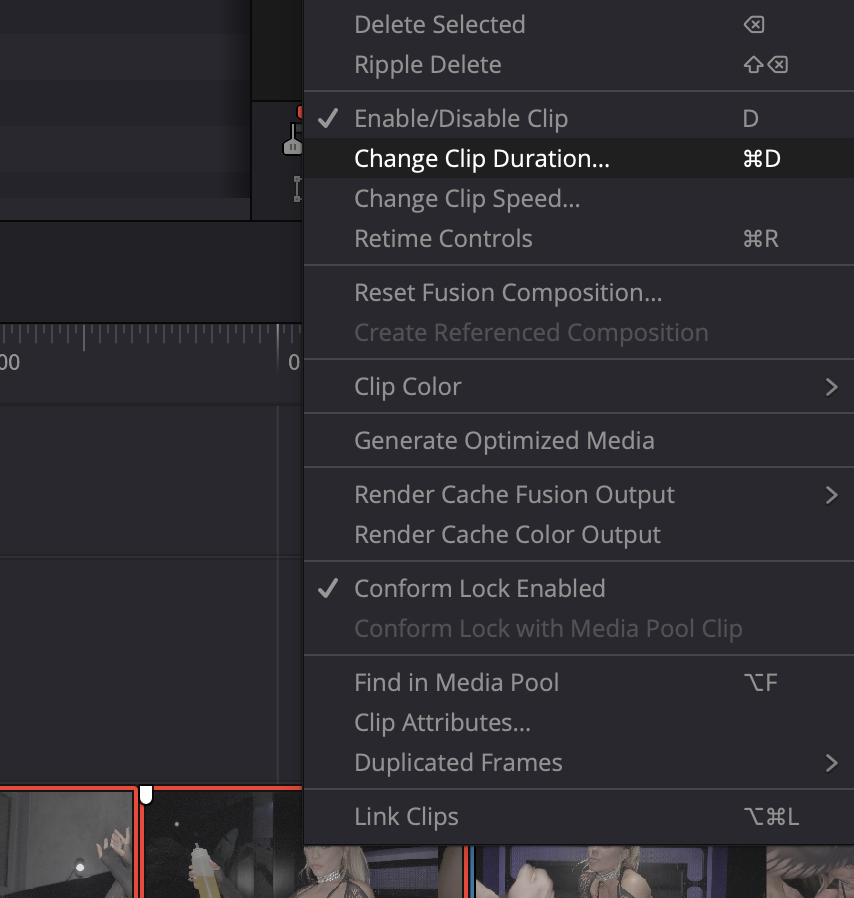Show Retime Controls for the clip
The width and height of the screenshot is (854, 898).
pyautogui.click(x=578, y=239)
